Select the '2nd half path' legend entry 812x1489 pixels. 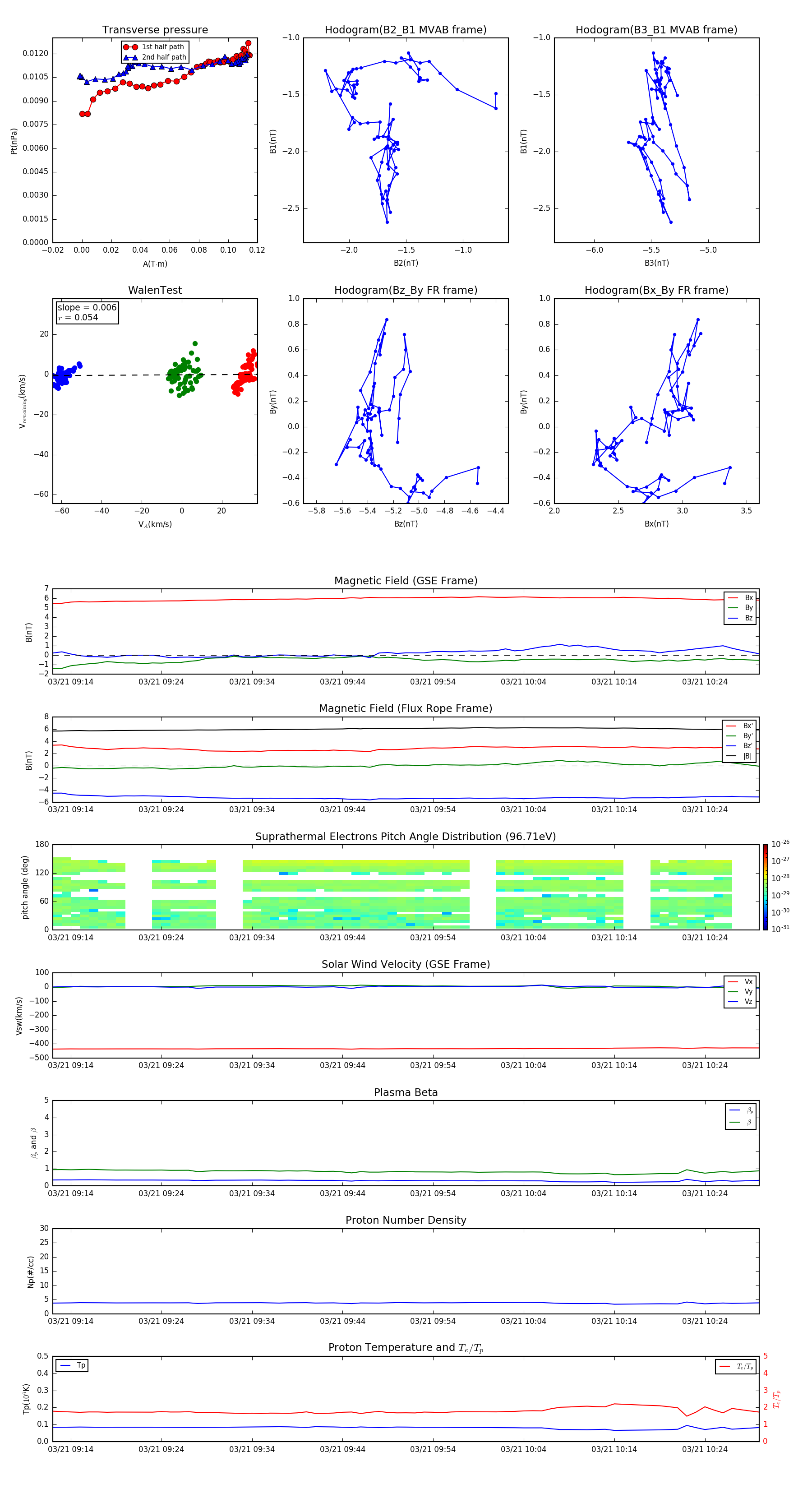point(155,57)
